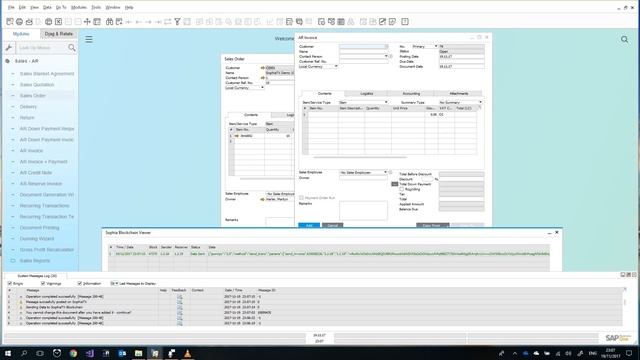Open the Item/Service Type dropdown in A/R Invoice
This screenshot has width=640, height=360.
(x=386, y=102)
